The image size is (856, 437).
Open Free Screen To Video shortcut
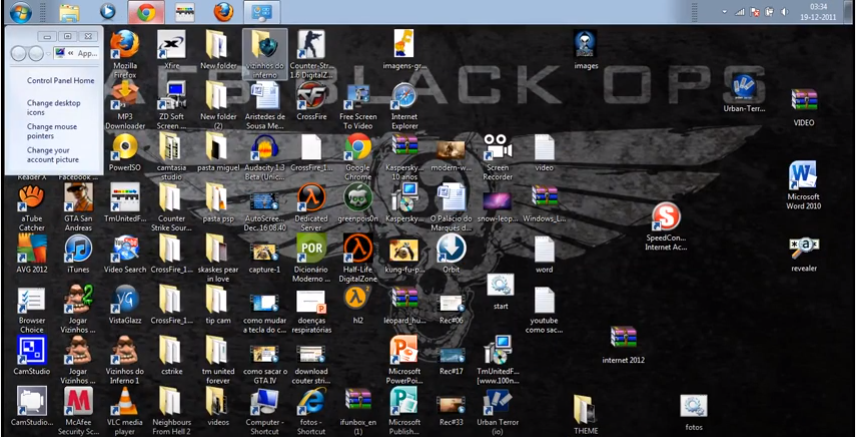tap(358, 105)
